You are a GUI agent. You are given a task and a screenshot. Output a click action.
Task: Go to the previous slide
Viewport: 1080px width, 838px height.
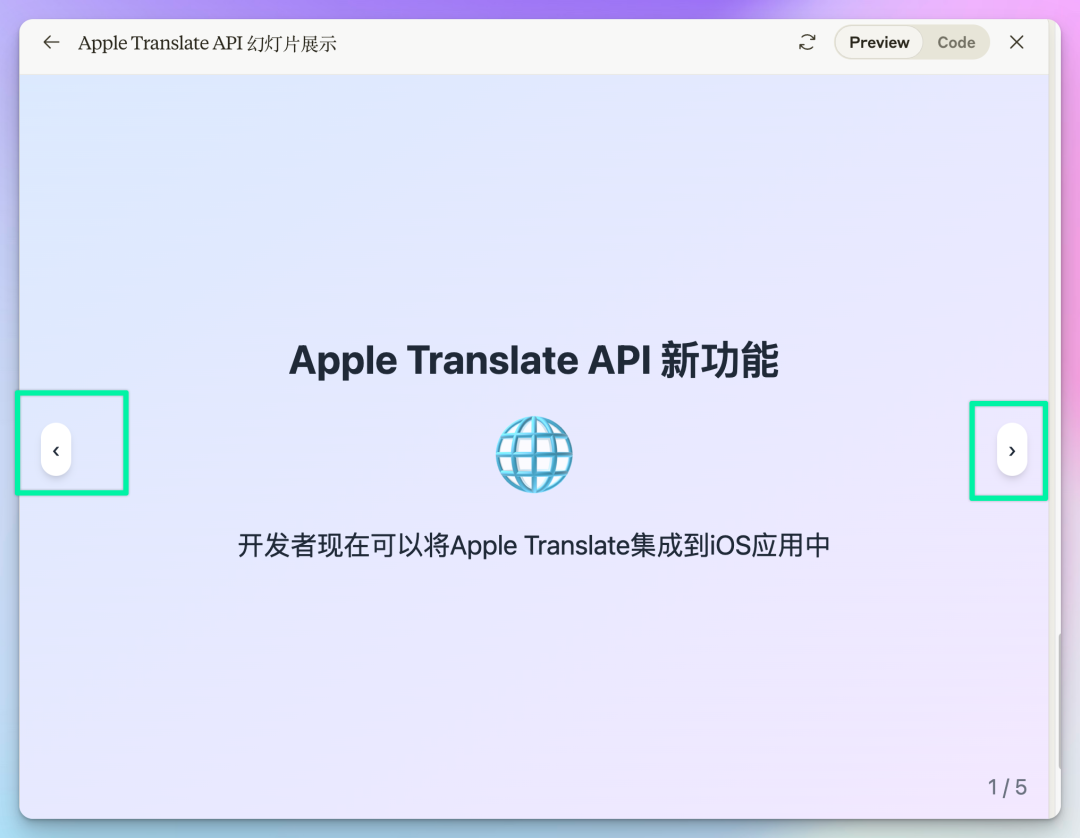point(56,450)
